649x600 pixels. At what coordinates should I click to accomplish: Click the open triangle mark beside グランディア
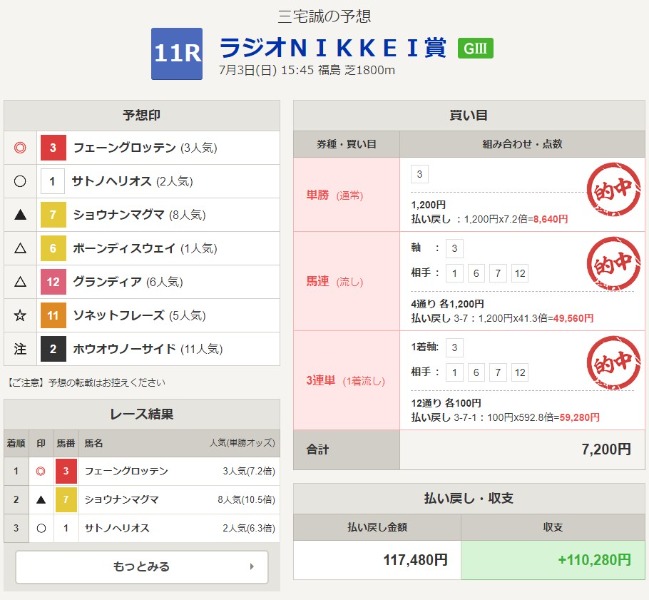[x=20, y=282]
